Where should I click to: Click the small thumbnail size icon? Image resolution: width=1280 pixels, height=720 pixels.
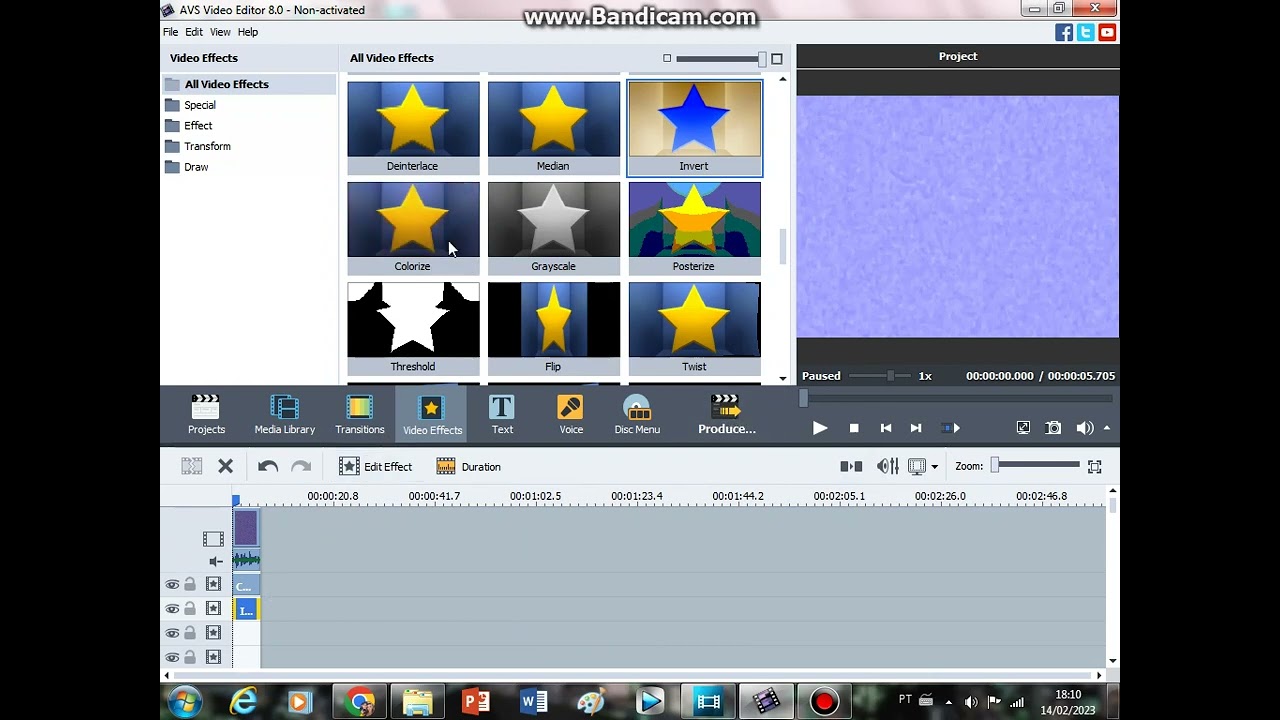(667, 58)
